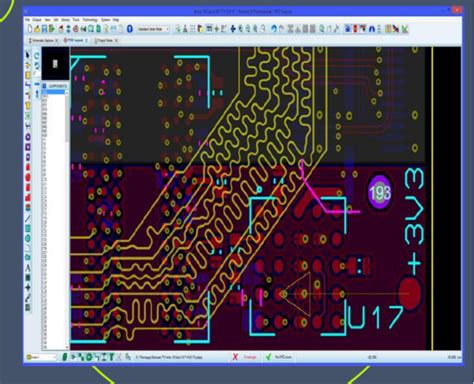Select the 2D Graphics Box tool
The width and height of the screenshot is (474, 384).
coord(28,229)
